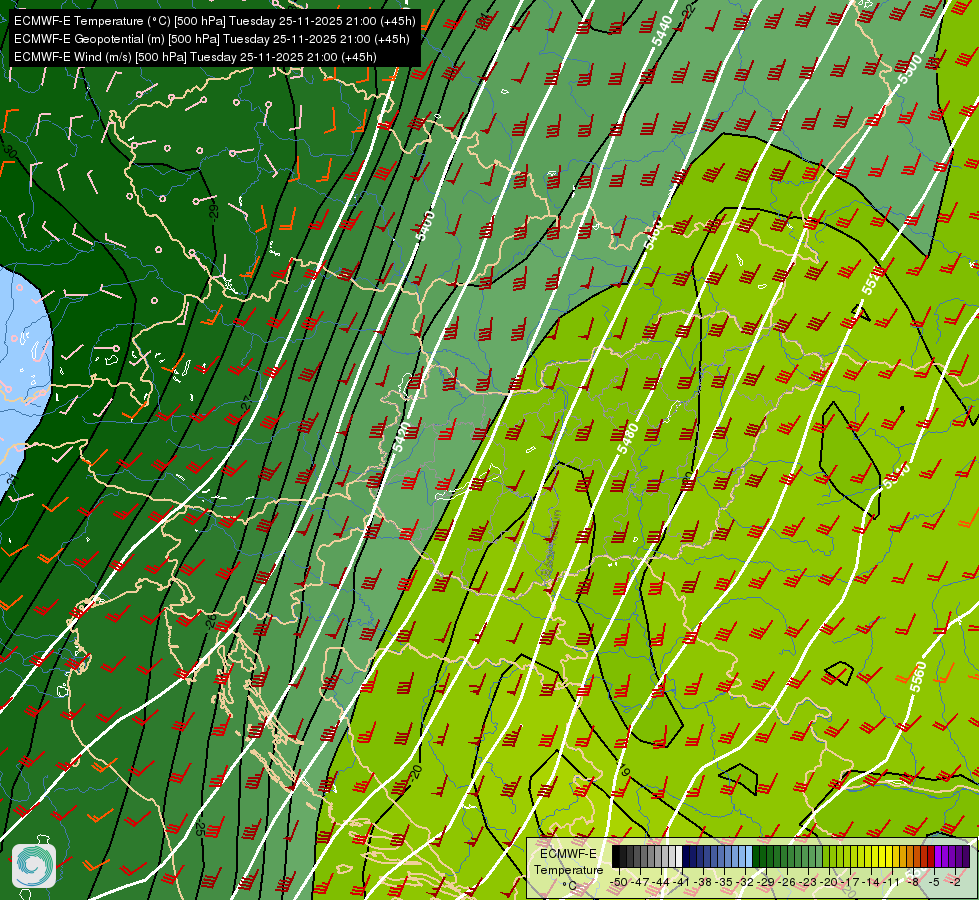Click the 5500 geopotential contour label
979x900 pixels.
click(909, 70)
